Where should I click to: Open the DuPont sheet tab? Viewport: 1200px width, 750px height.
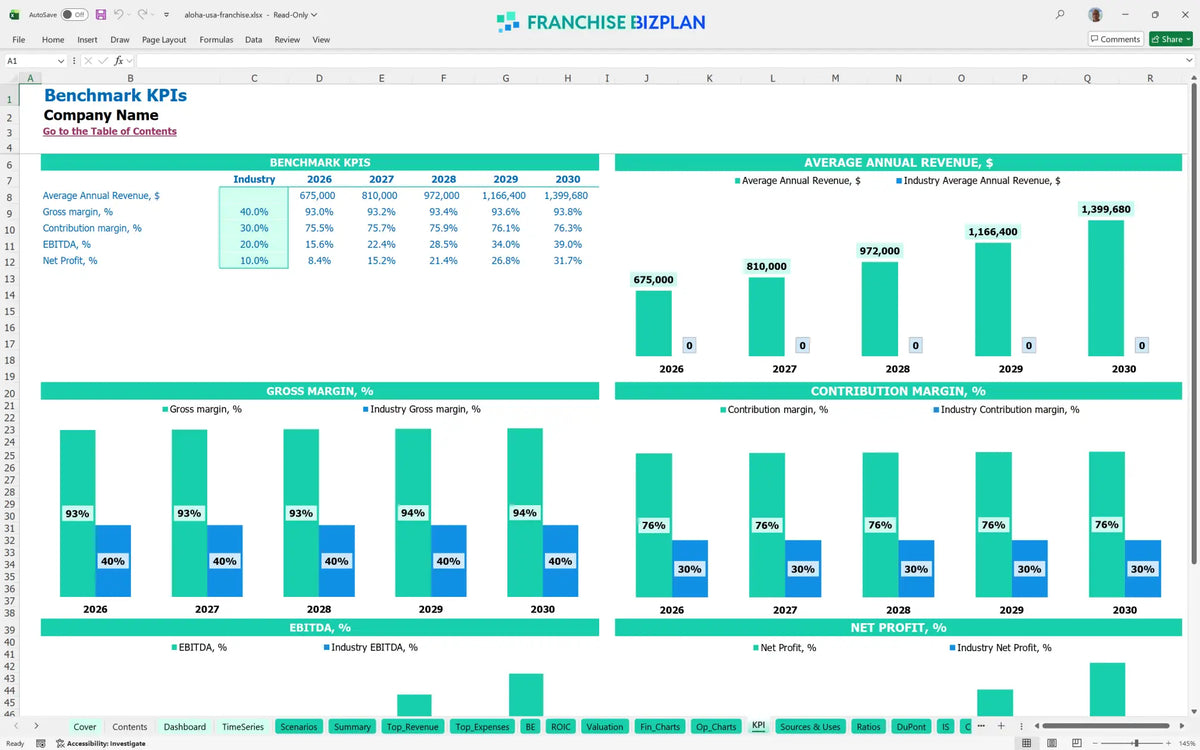click(911, 727)
